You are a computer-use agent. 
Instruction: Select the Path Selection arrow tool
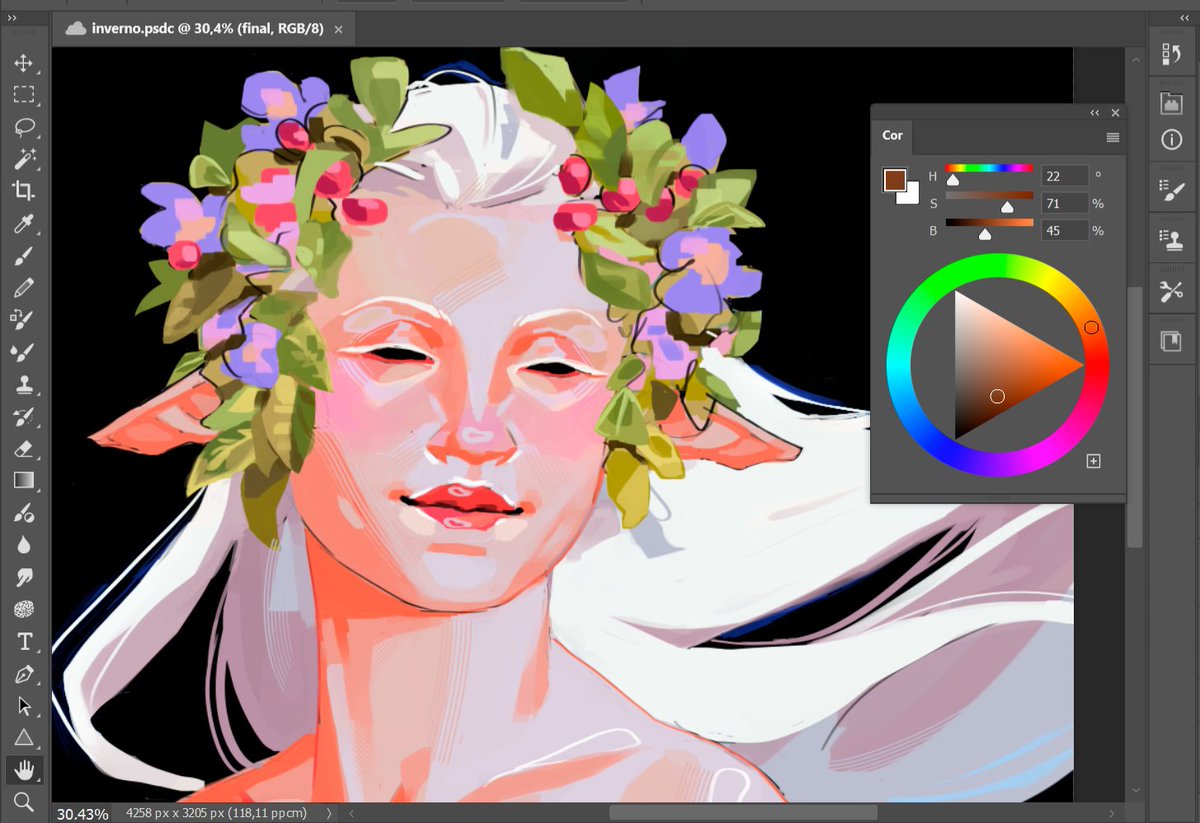(x=23, y=705)
